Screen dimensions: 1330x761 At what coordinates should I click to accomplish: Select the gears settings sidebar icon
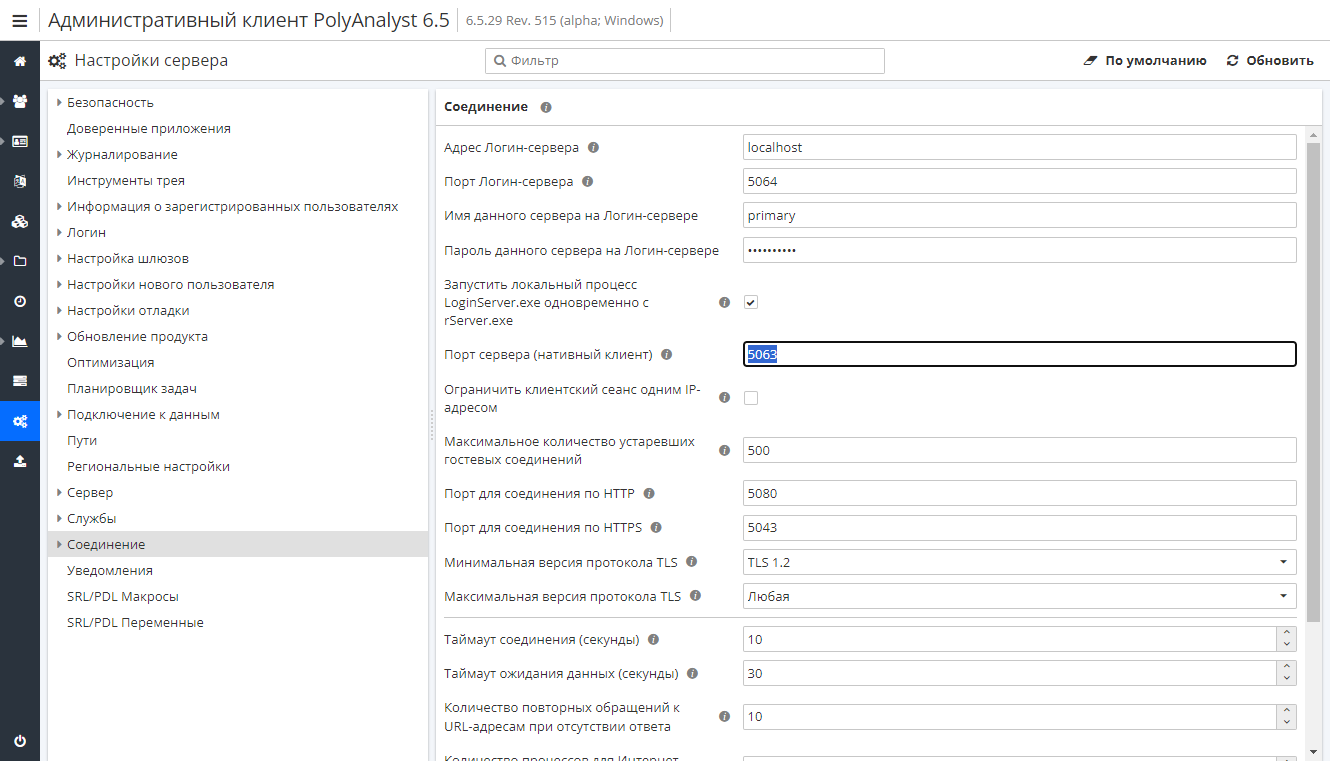click(20, 421)
